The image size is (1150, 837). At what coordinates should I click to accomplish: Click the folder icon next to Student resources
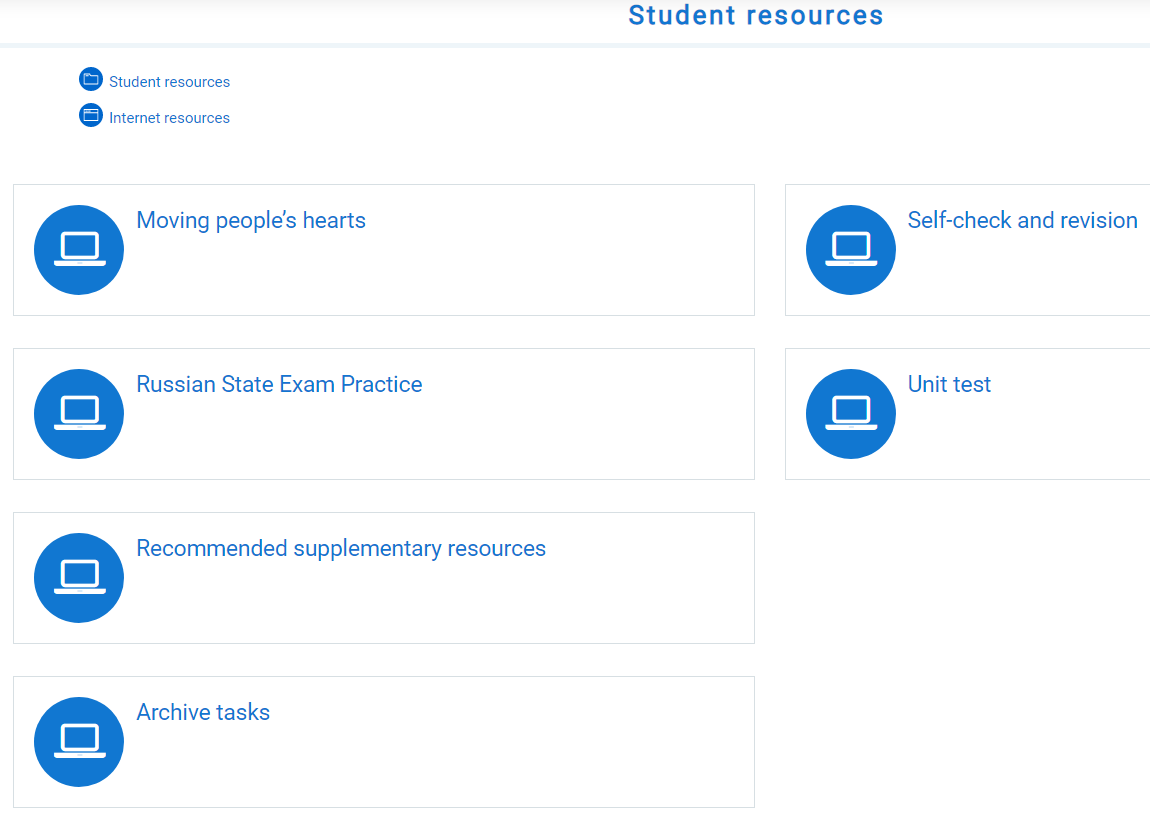(90, 78)
